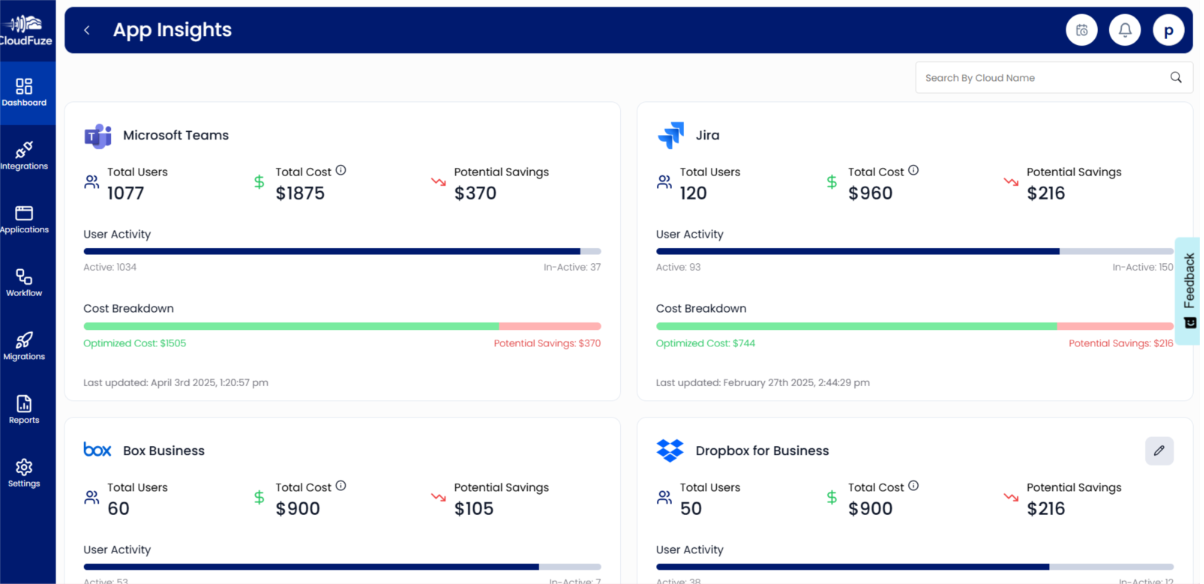Click 'In-Active: 37' label
This screenshot has width=1204, height=584.
pos(572,267)
